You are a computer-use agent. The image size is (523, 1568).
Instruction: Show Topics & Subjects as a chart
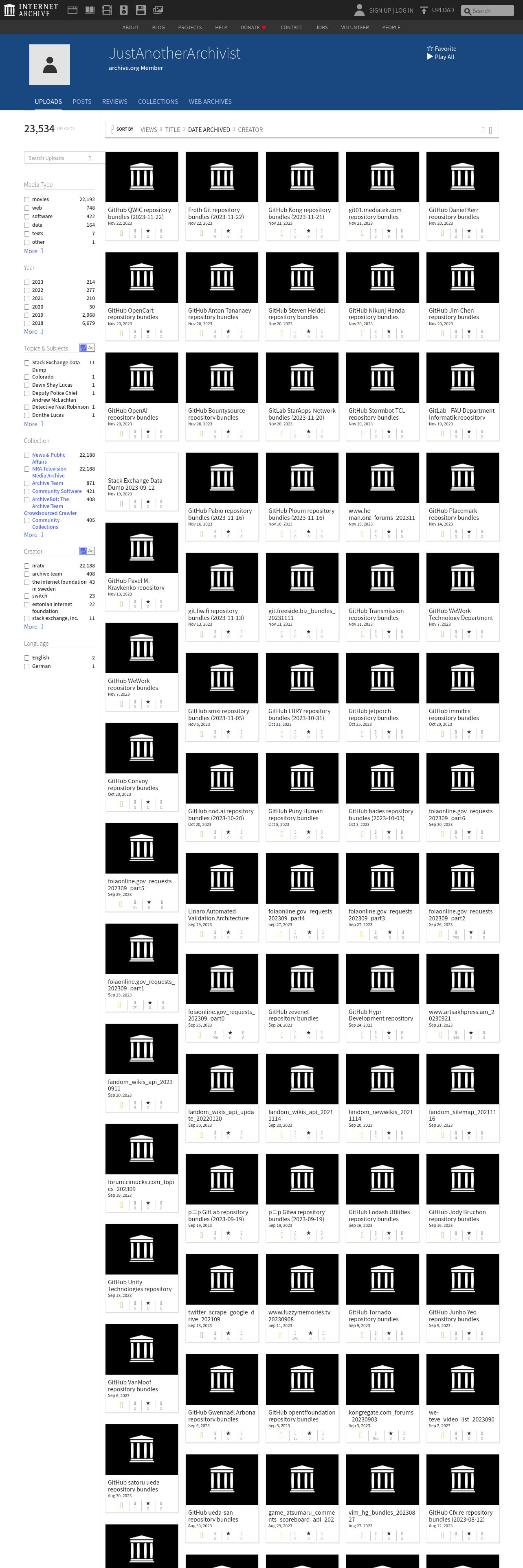tap(83, 348)
